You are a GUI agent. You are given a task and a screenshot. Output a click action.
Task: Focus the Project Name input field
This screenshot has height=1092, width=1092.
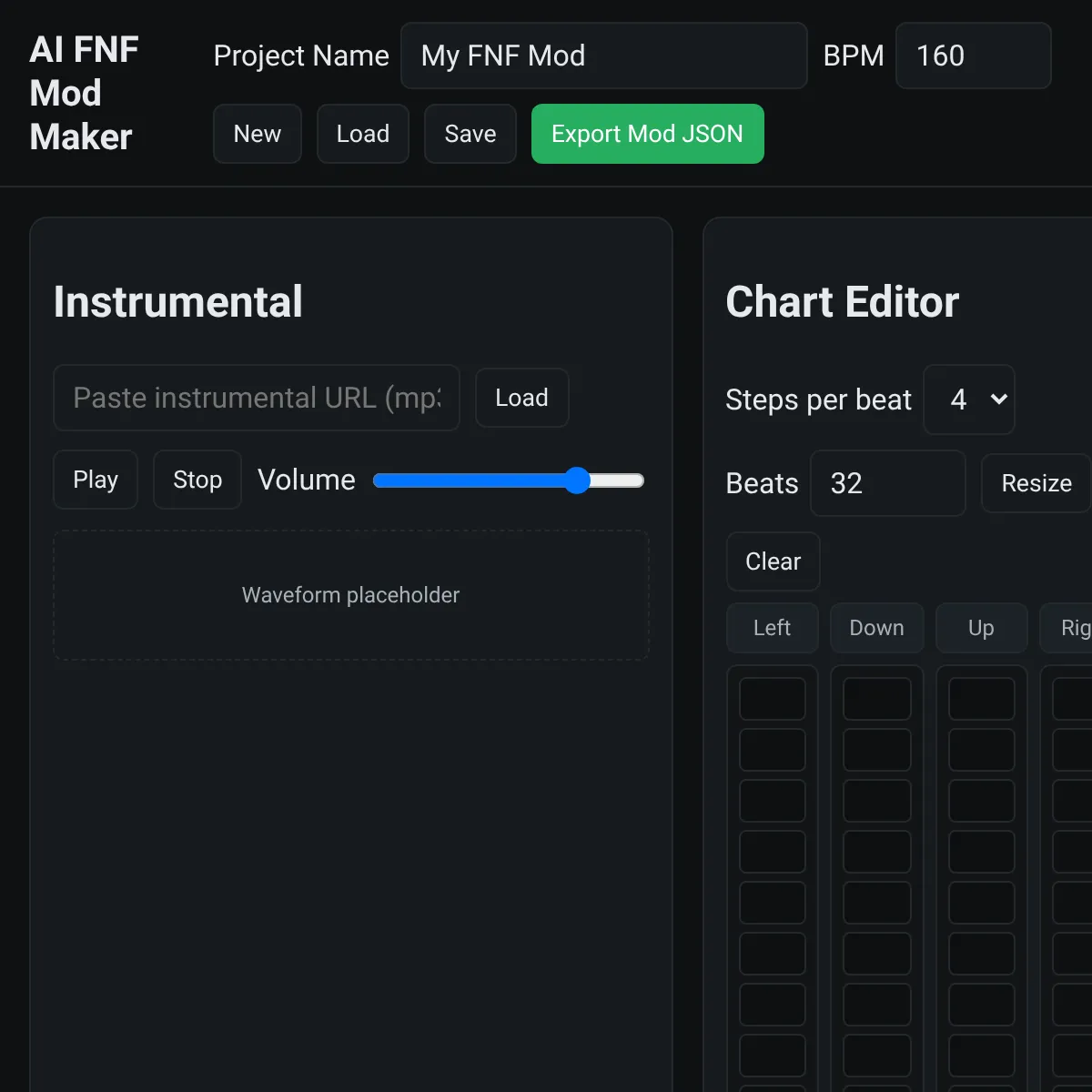[604, 56]
